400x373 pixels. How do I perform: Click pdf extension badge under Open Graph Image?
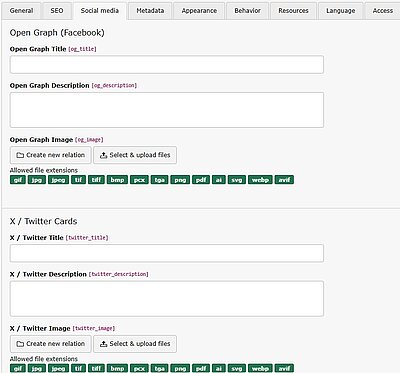(201, 180)
